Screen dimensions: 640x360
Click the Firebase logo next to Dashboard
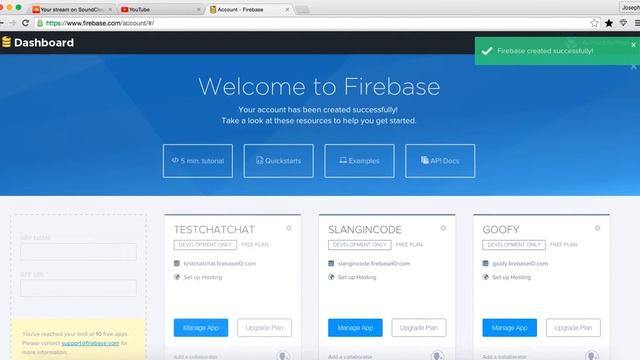(x=6, y=42)
